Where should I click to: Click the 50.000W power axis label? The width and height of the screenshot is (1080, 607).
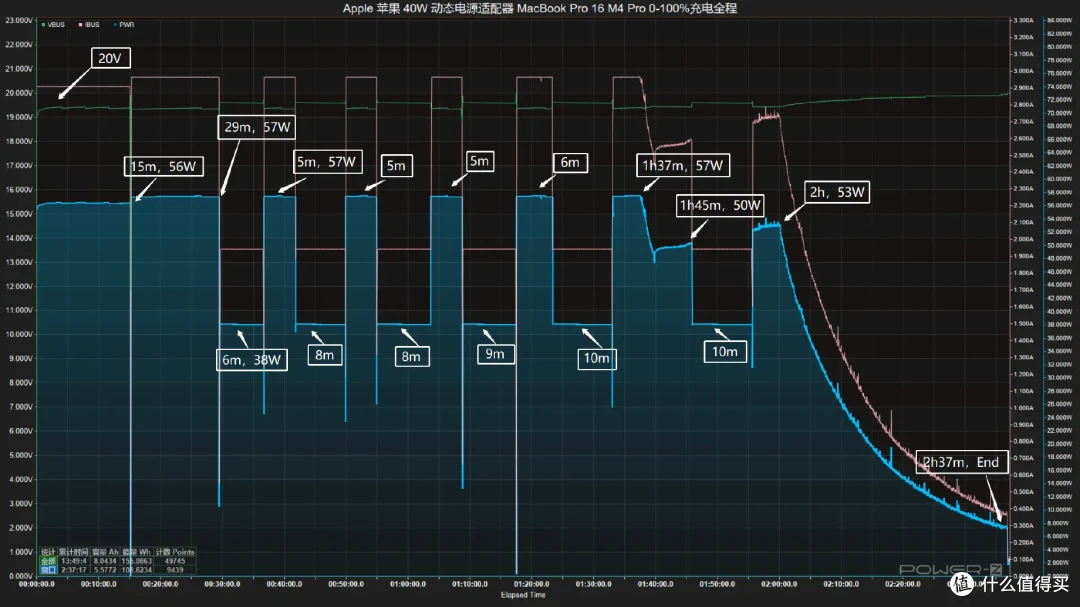(1059, 245)
